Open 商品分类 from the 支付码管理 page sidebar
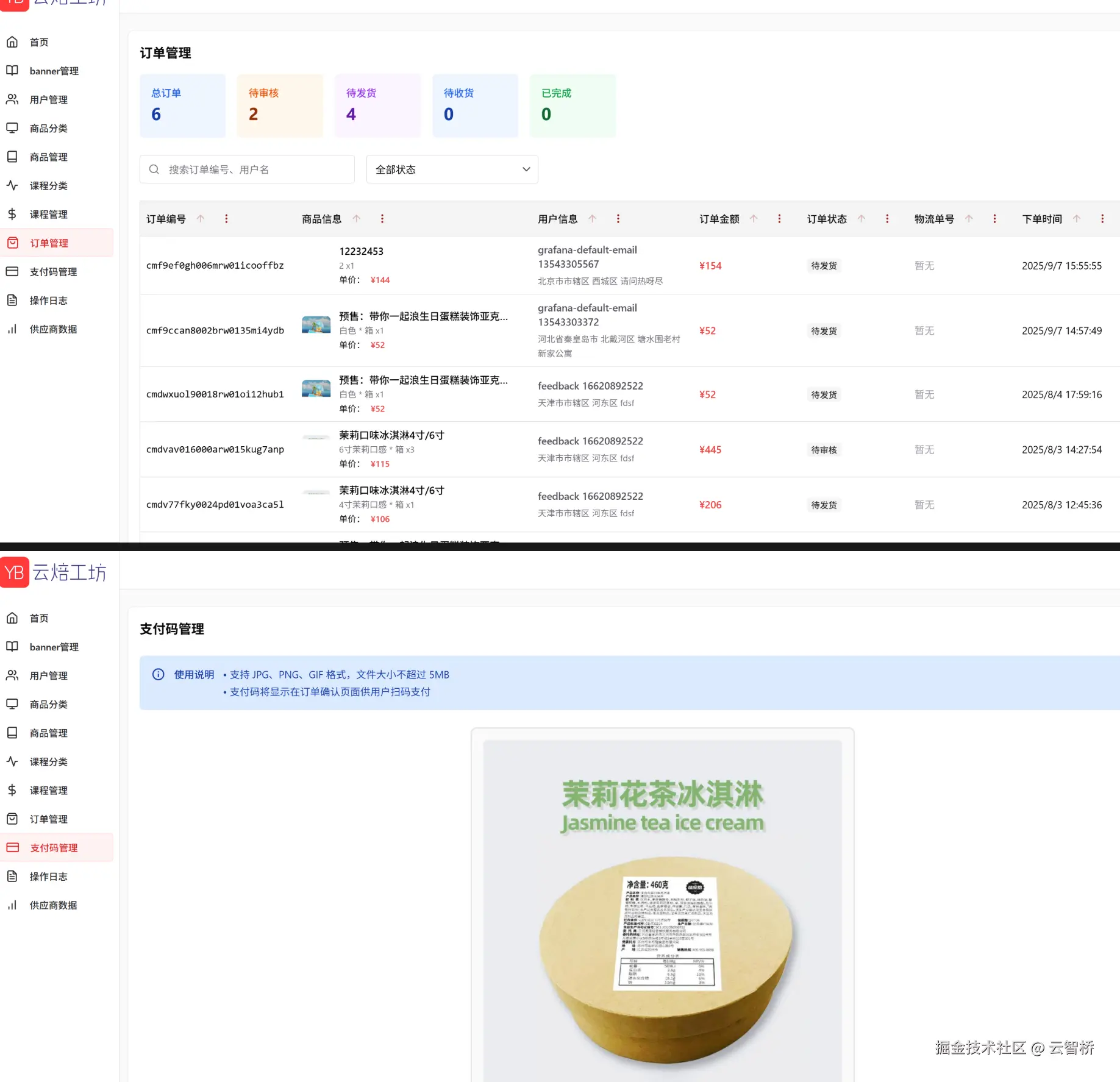 tap(57, 704)
